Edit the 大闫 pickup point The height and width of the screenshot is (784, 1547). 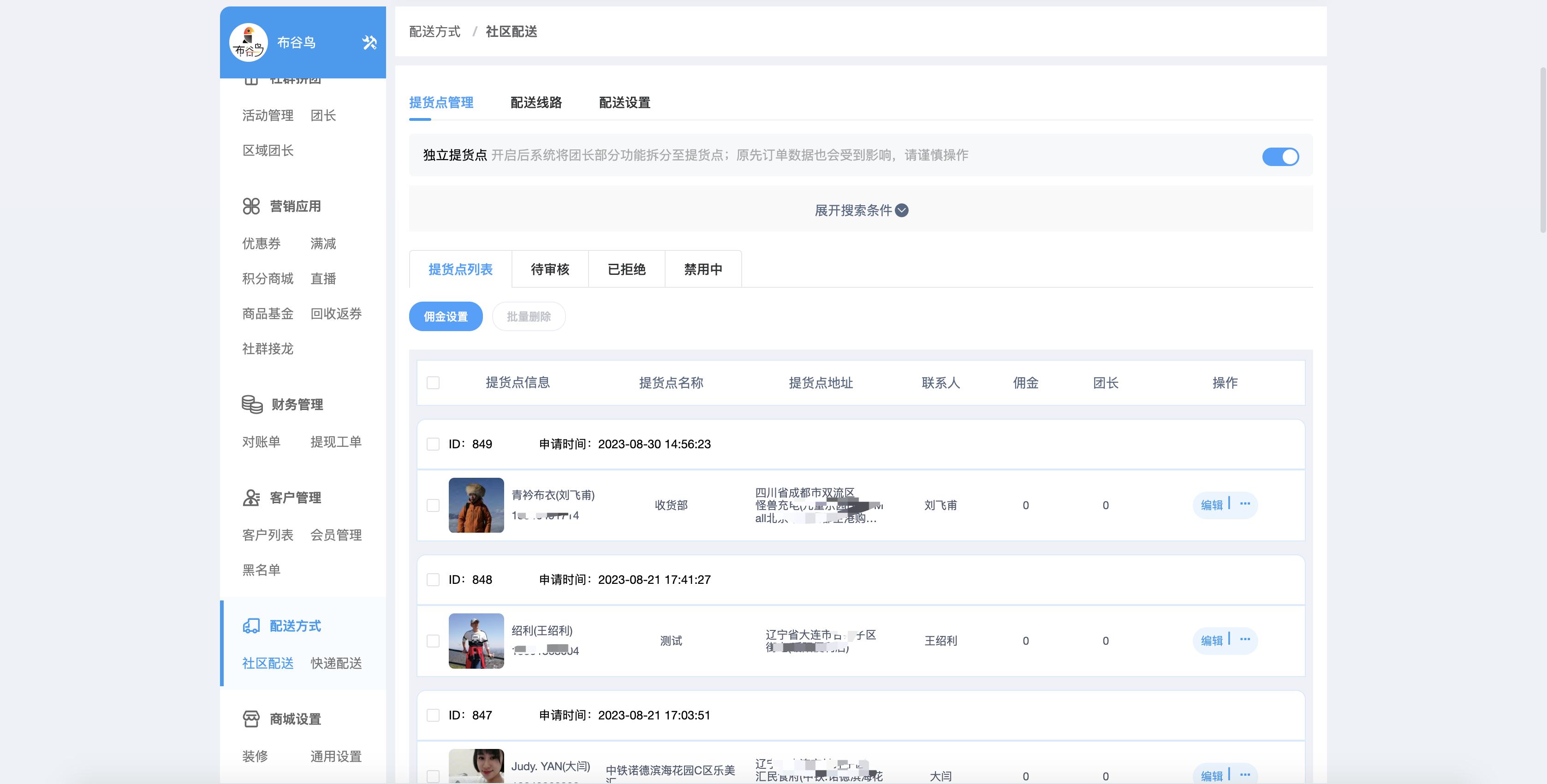[x=1212, y=776]
